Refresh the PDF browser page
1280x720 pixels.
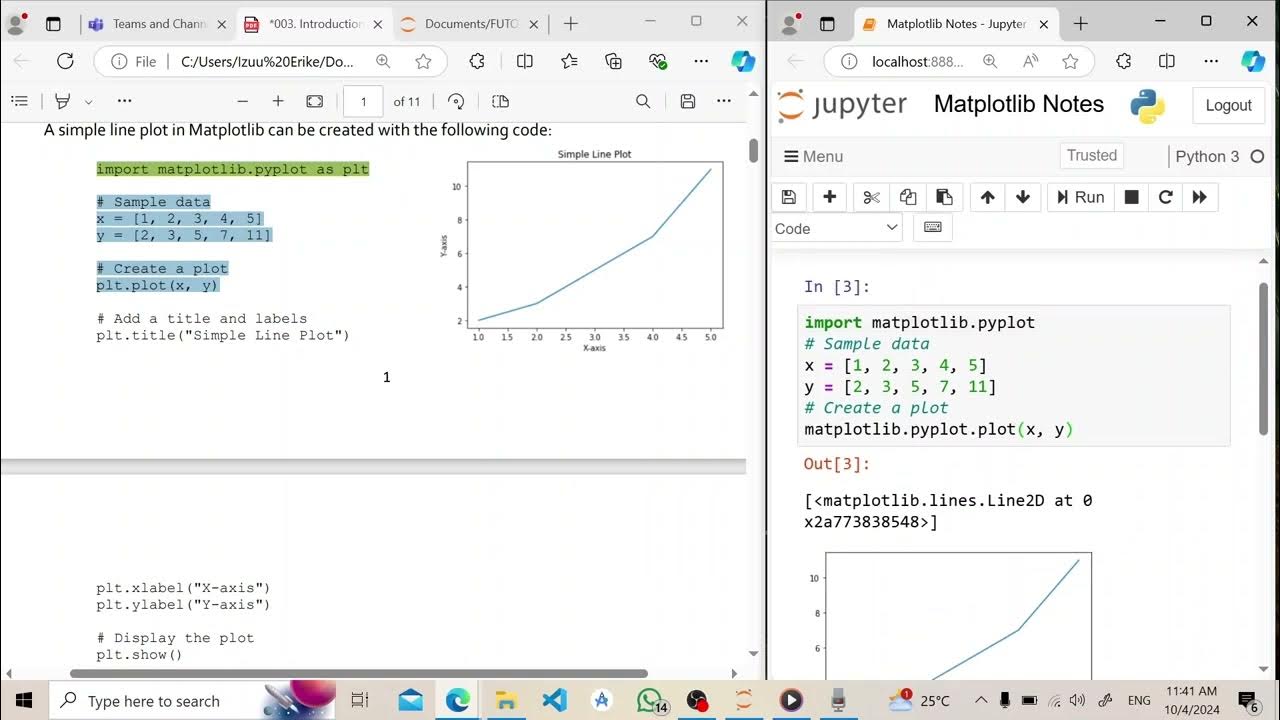[x=65, y=61]
